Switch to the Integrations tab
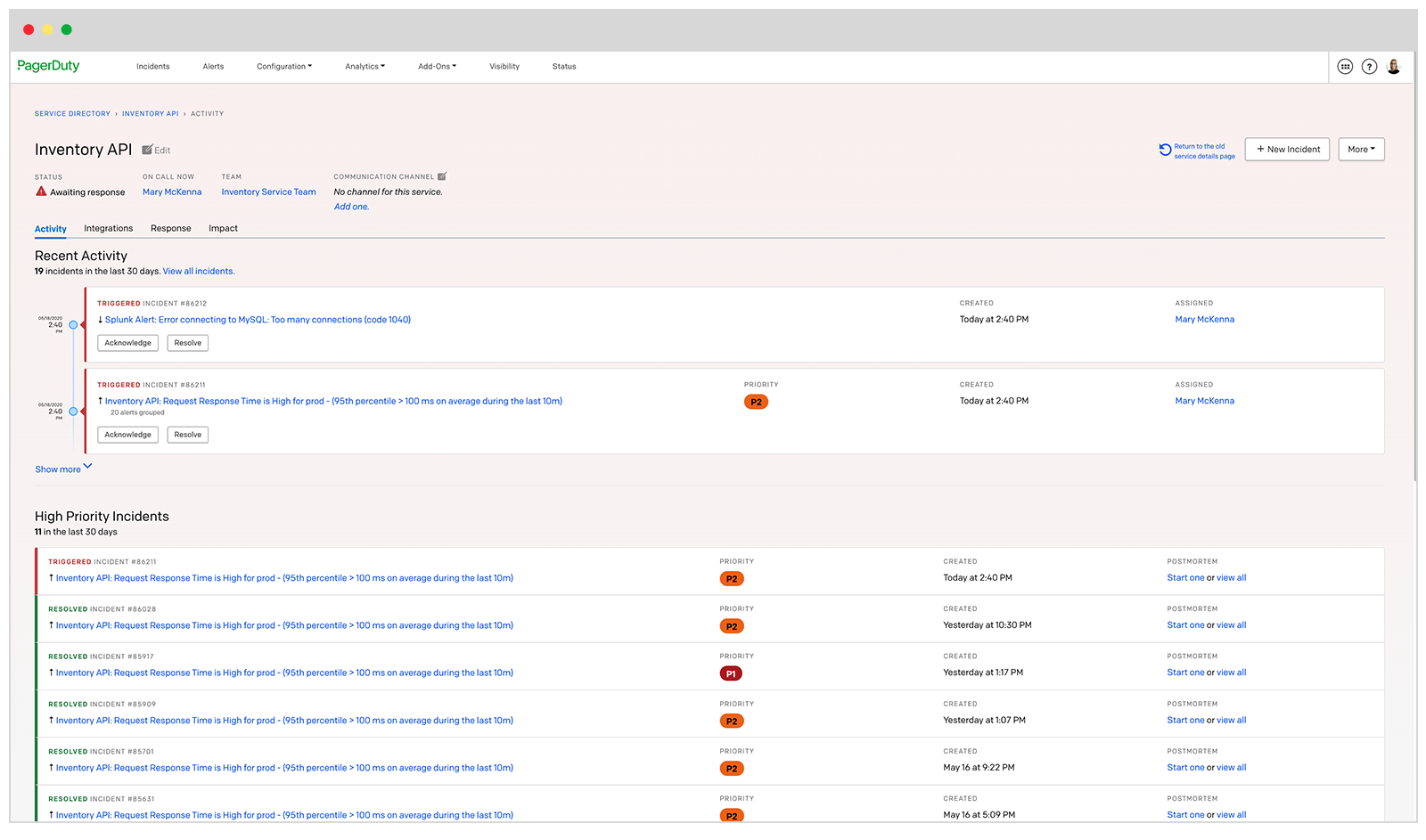 coord(108,229)
